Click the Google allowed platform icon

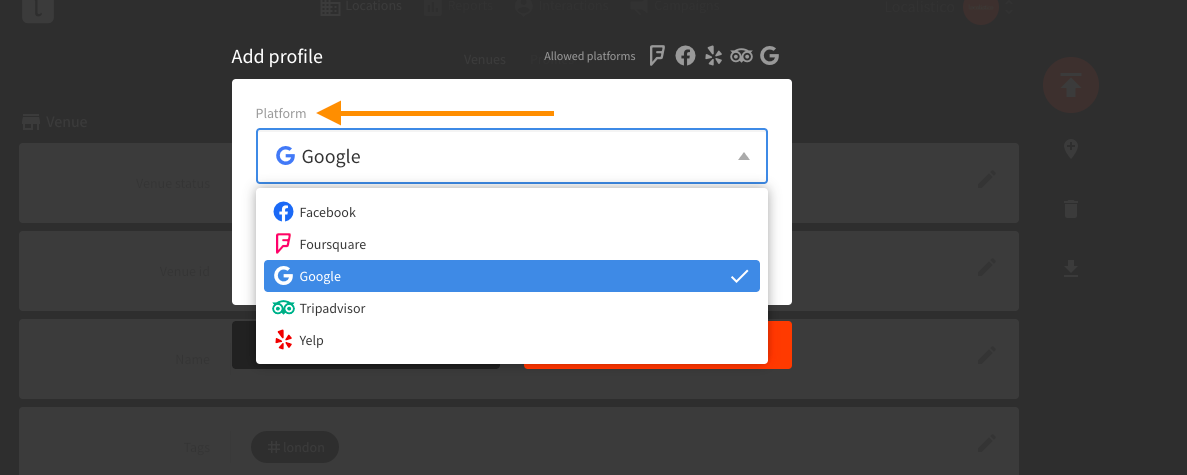[x=769, y=55]
